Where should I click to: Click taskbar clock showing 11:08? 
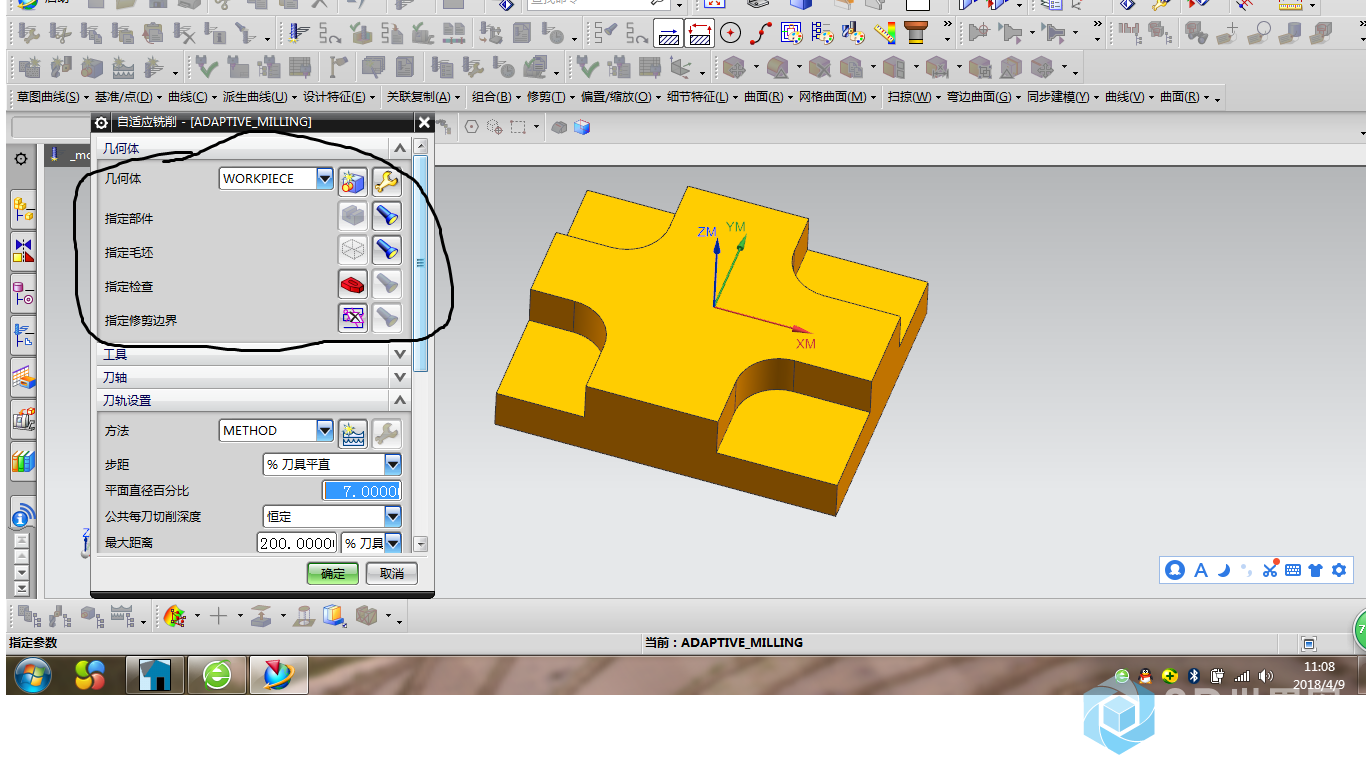pyautogui.click(x=1319, y=676)
